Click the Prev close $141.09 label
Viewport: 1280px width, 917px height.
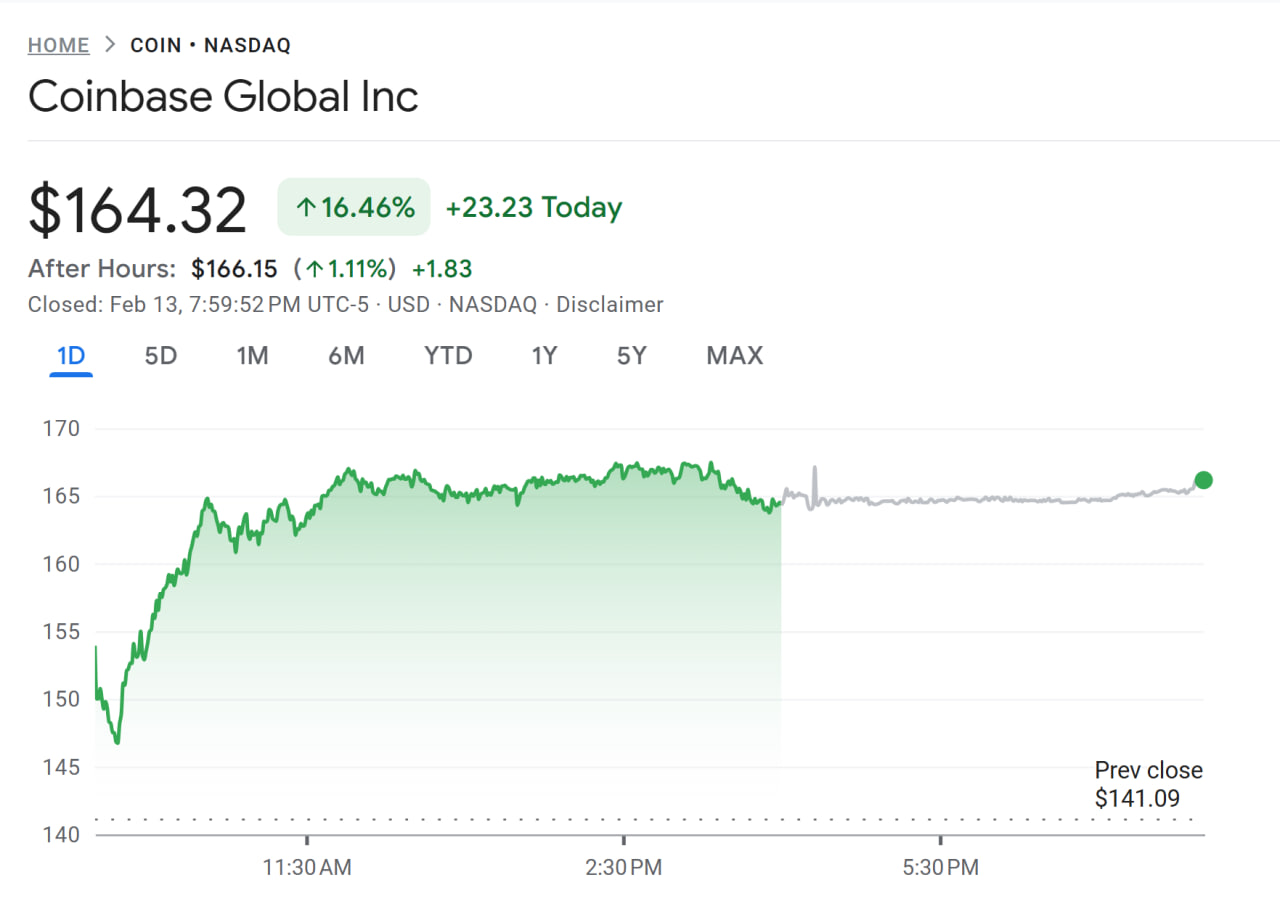tap(1148, 784)
